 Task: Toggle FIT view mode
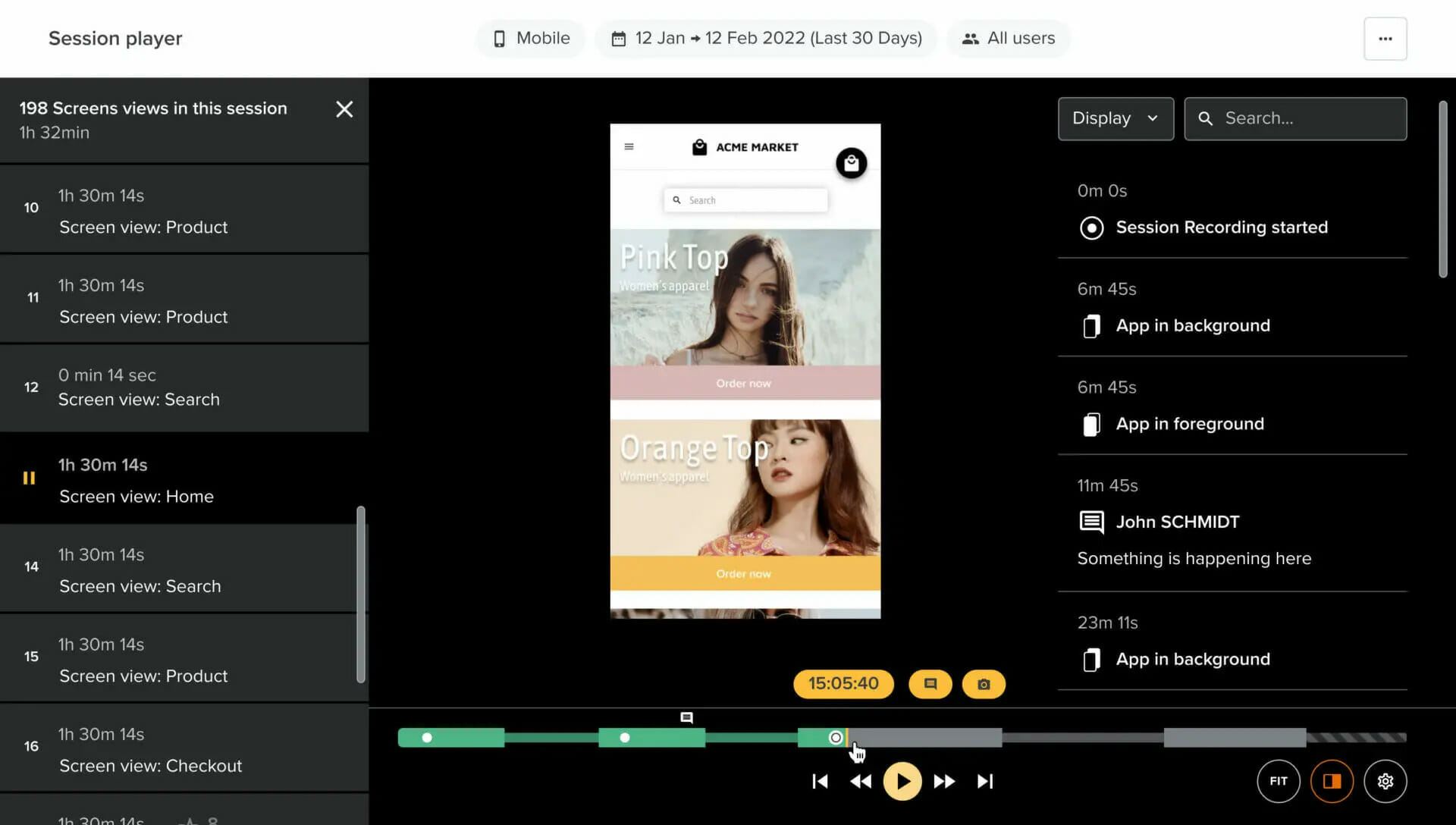pos(1279,781)
